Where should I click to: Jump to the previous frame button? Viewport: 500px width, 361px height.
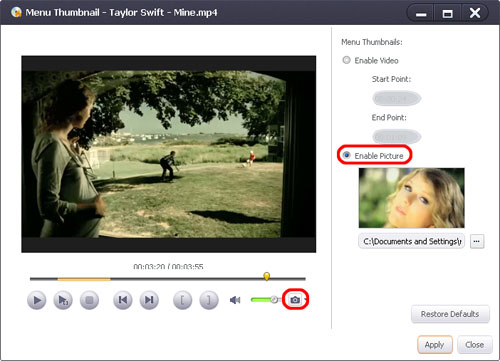tap(123, 300)
